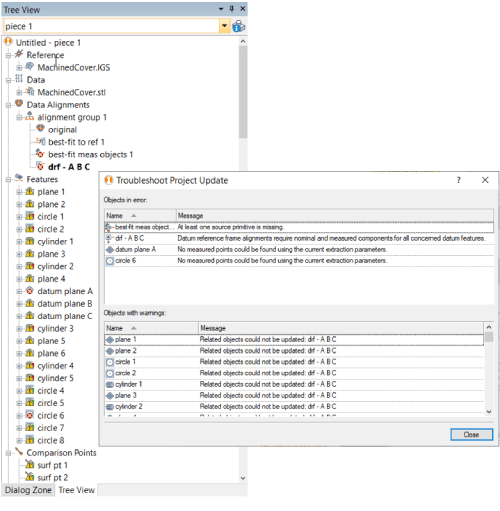
Task: Select the drf - A B C alignment icon
Action: click(x=40, y=166)
